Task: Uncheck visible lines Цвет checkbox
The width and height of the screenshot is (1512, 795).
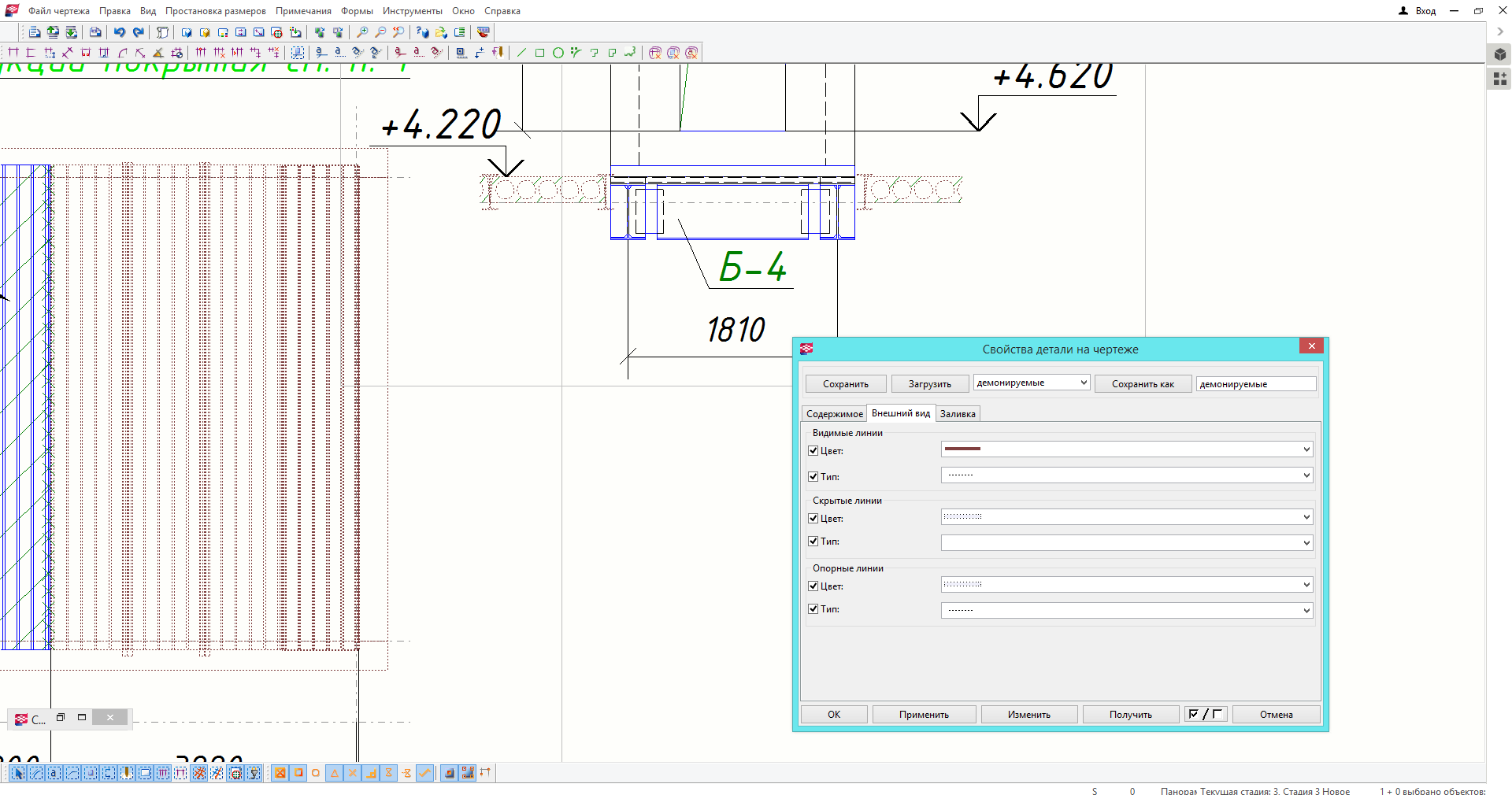Action: point(813,451)
